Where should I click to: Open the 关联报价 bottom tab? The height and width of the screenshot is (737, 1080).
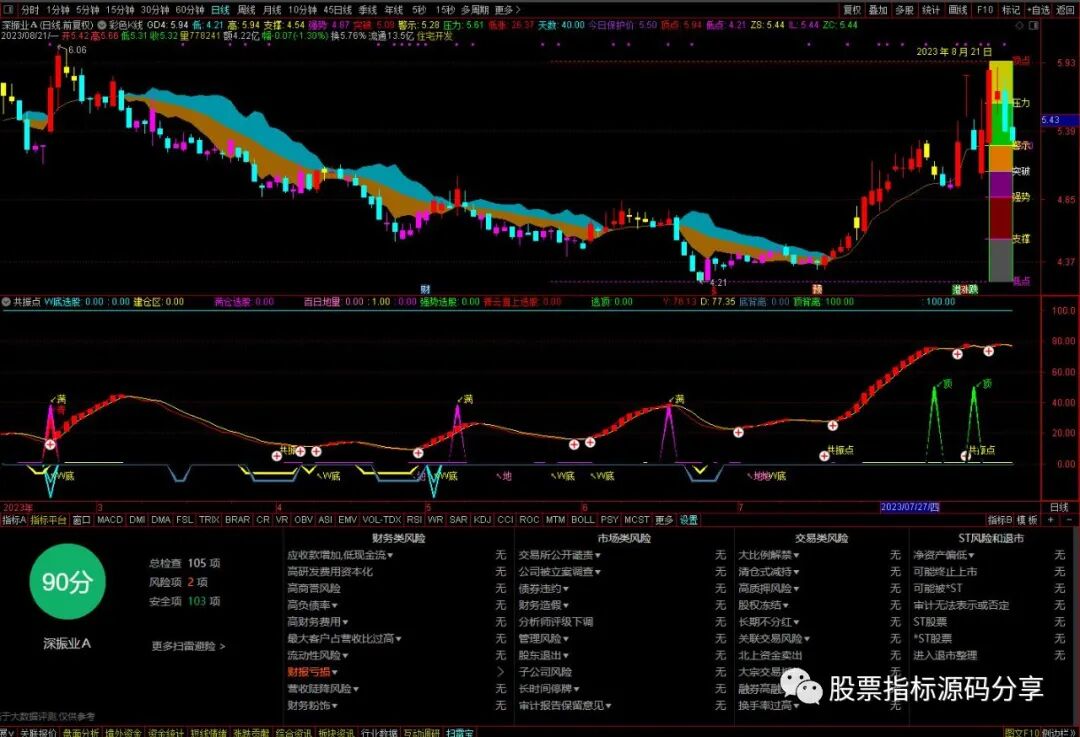click(38, 732)
